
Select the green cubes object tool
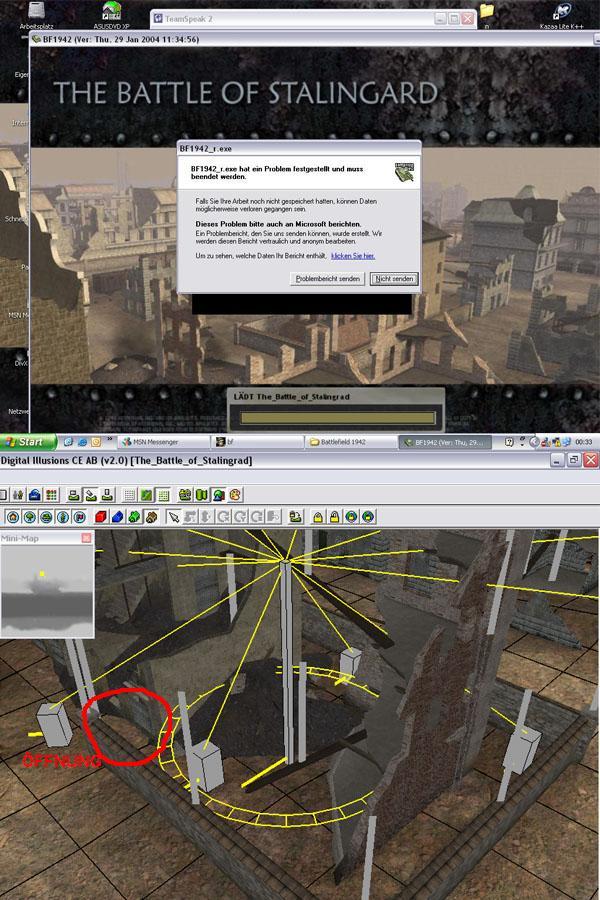click(x=134, y=517)
